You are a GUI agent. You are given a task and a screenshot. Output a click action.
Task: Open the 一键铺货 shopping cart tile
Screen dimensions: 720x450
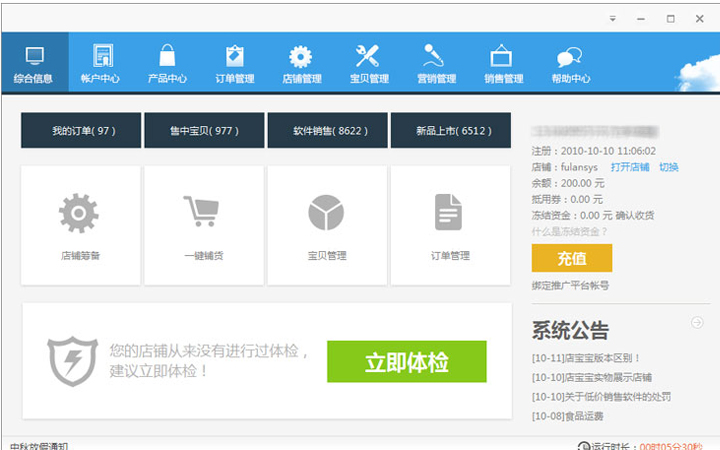pyautogui.click(x=203, y=225)
